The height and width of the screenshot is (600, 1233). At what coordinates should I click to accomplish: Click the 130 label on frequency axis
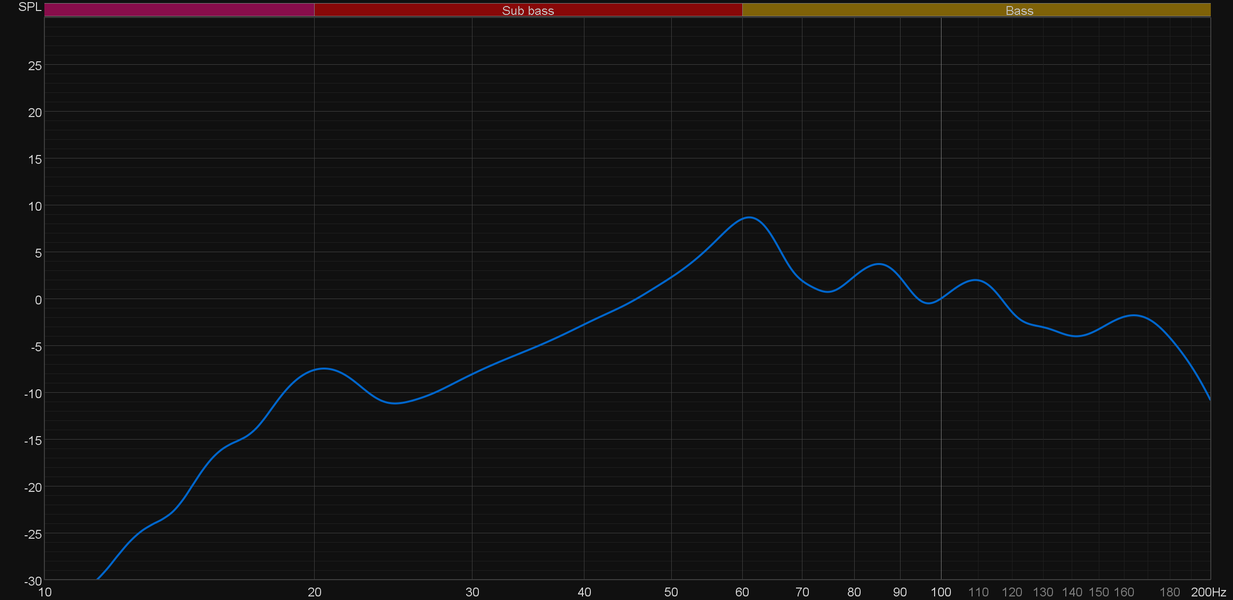(1043, 593)
